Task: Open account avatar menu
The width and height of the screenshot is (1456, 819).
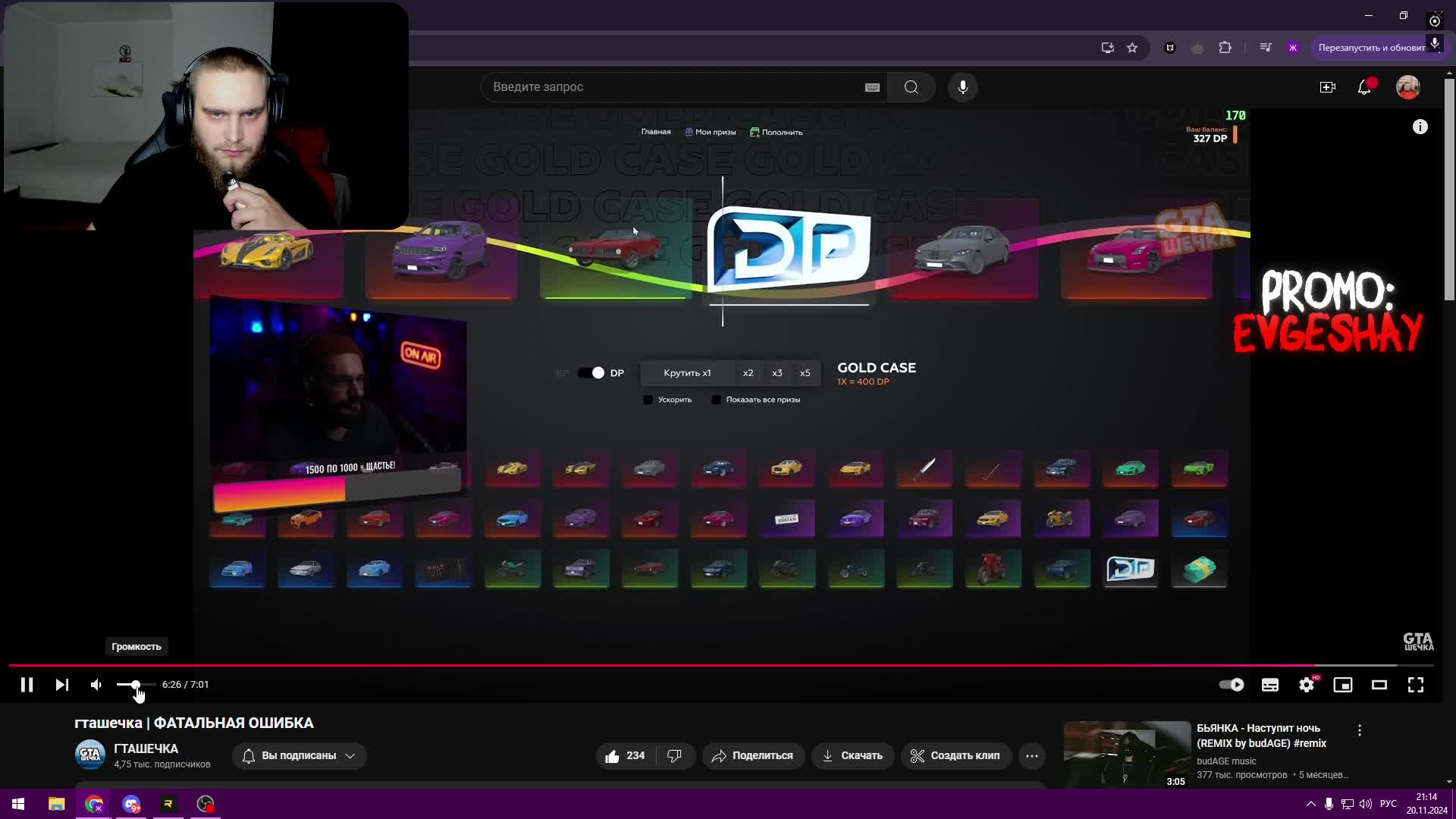Action: tap(1408, 87)
